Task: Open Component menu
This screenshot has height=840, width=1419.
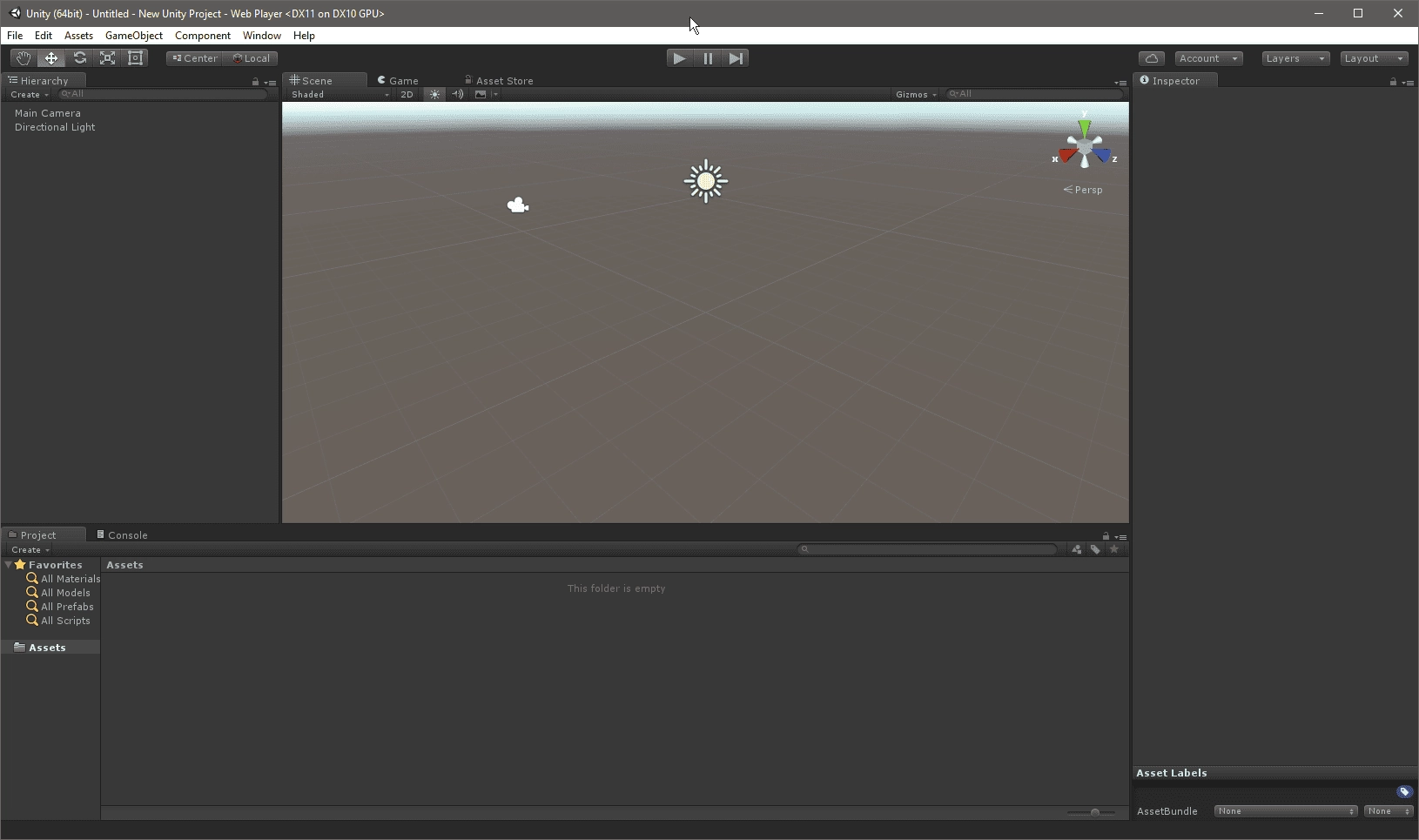Action: pos(203,36)
